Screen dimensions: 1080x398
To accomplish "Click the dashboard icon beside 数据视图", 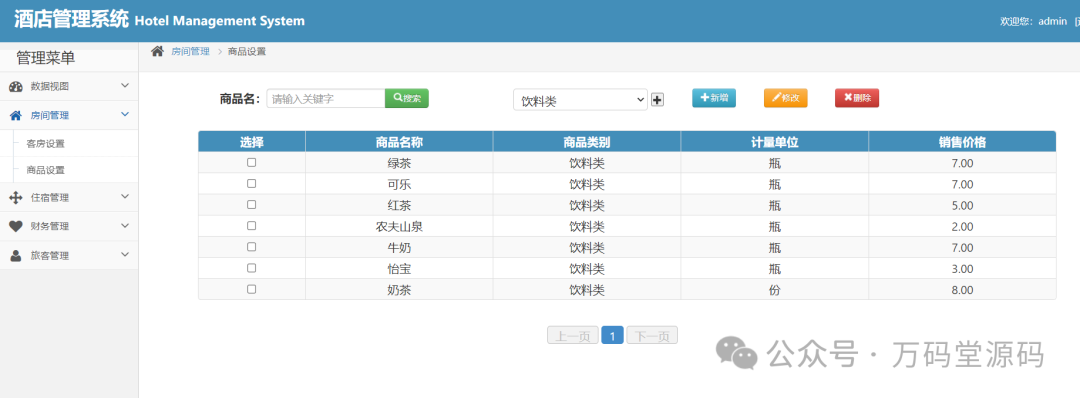I will click(x=16, y=87).
